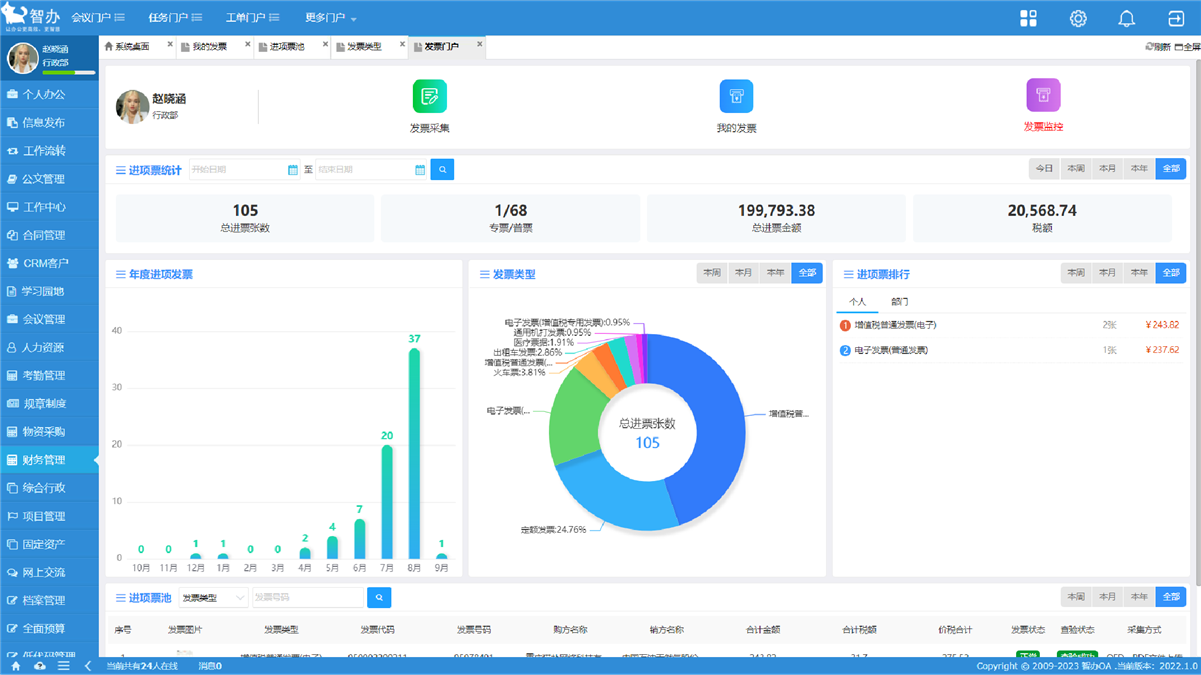Click the logout icon at top right
1201x675 pixels.
click(x=1175, y=18)
